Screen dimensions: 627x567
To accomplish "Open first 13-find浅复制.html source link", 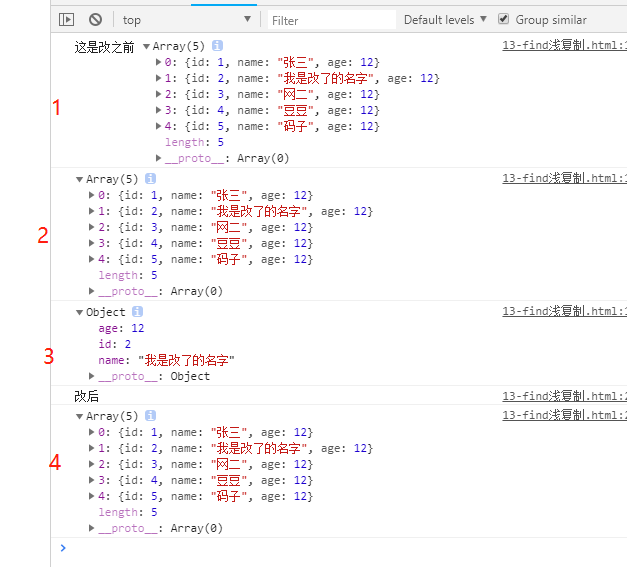I will (564, 45).
